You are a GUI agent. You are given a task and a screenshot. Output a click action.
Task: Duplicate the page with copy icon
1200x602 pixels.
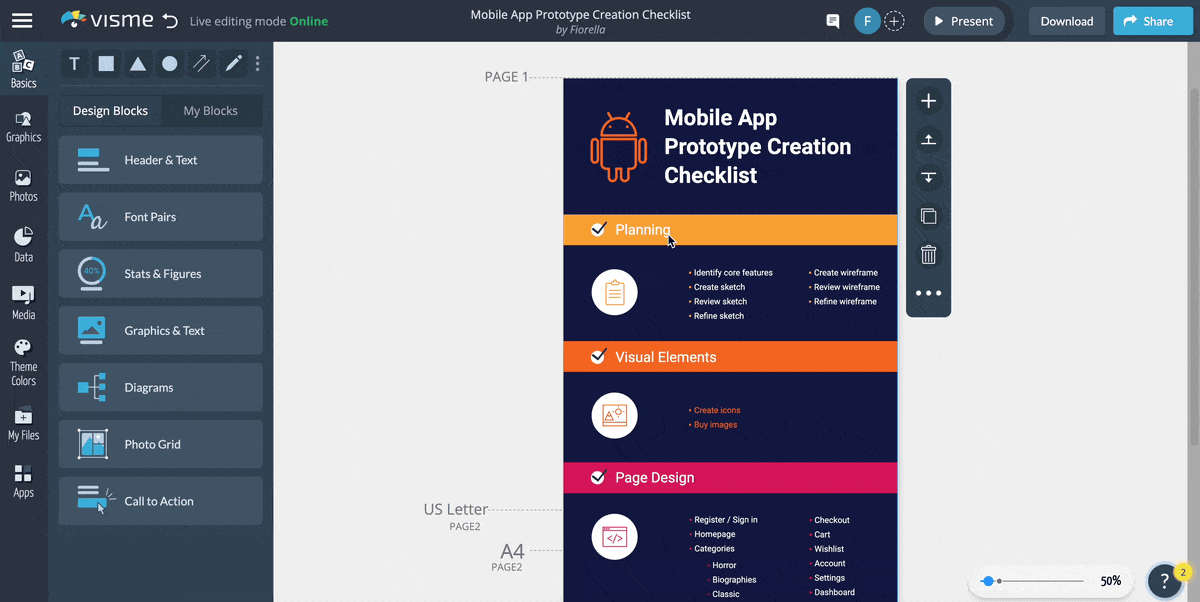pos(928,216)
